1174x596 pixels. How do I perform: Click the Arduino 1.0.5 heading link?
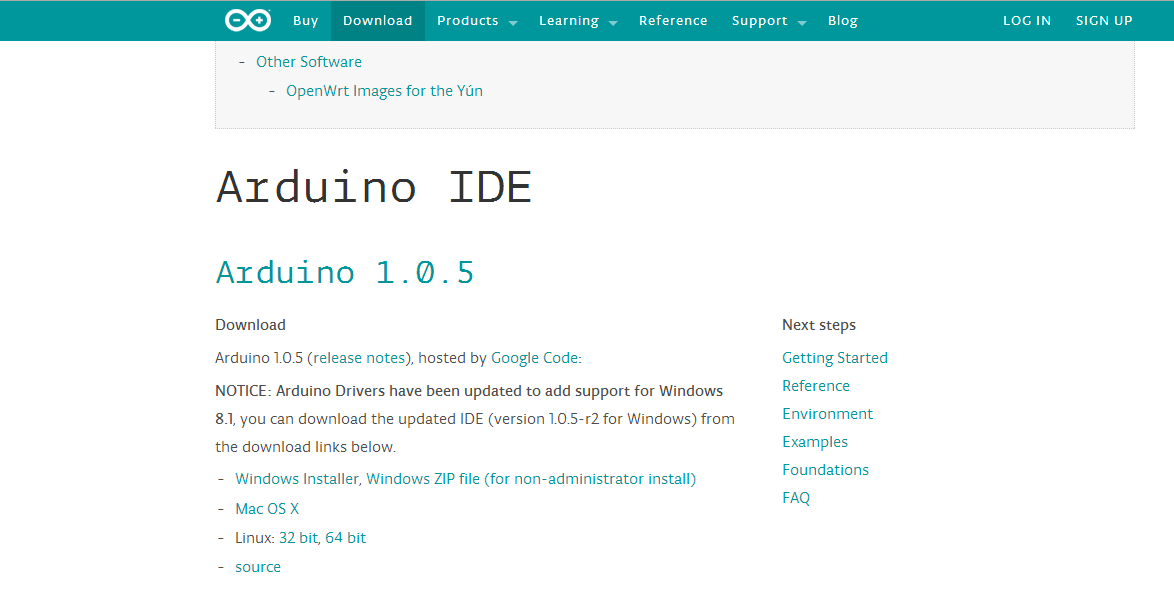tap(345, 271)
